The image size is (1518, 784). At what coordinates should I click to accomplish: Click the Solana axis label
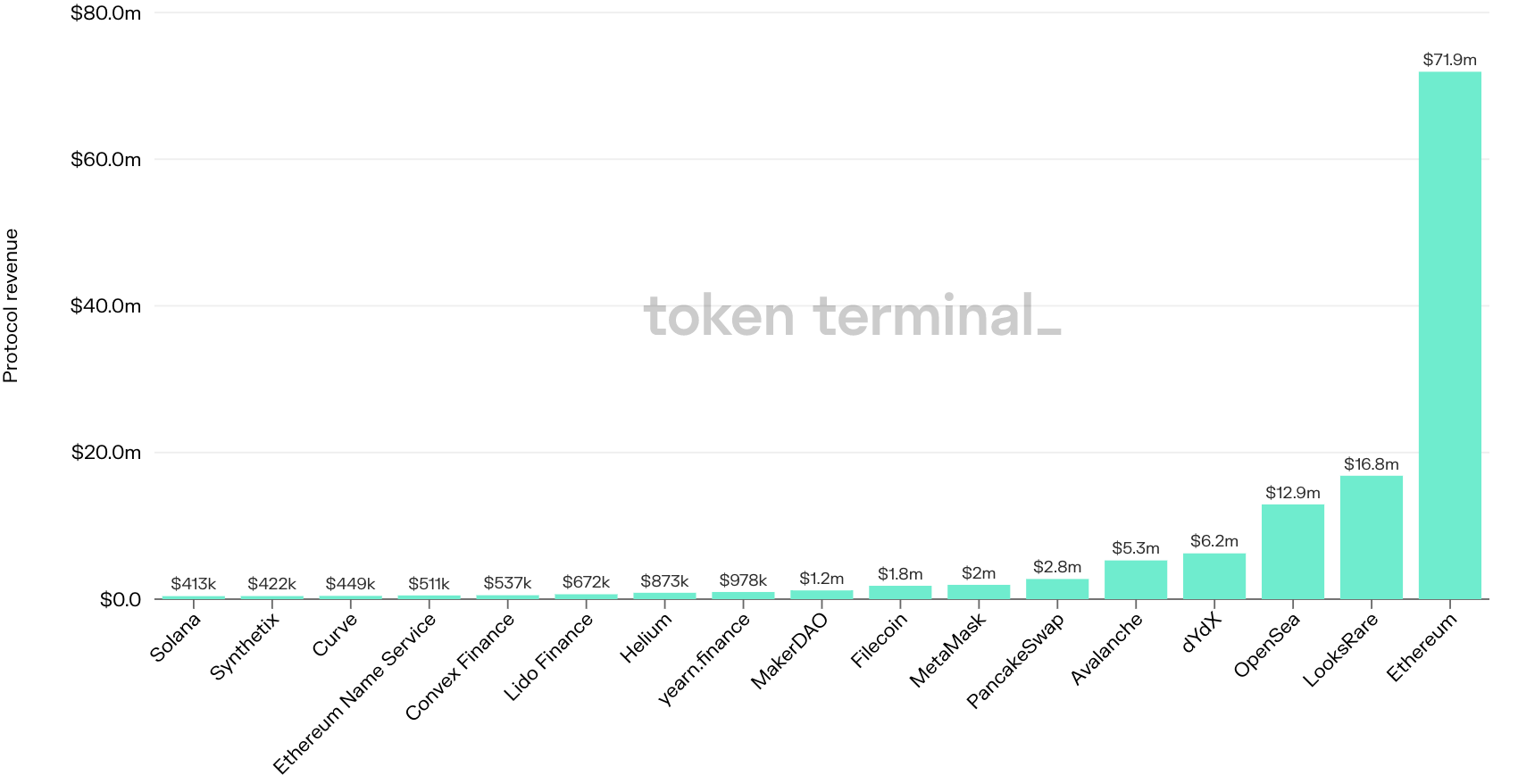tap(176, 638)
